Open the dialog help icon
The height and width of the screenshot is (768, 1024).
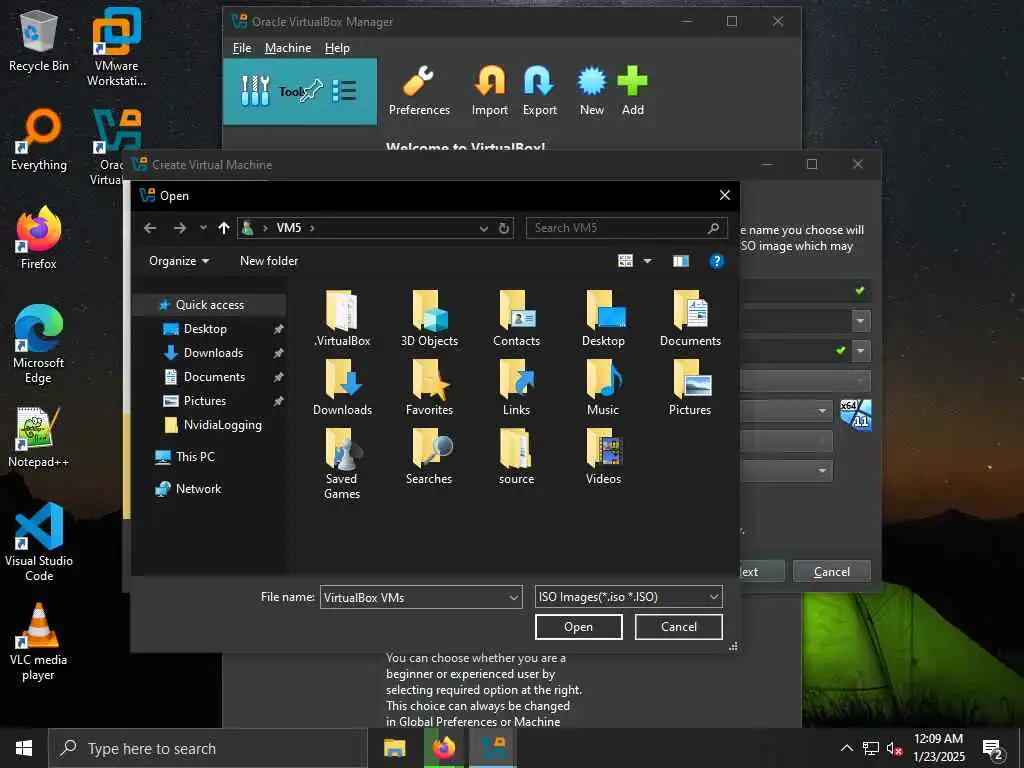pos(716,261)
